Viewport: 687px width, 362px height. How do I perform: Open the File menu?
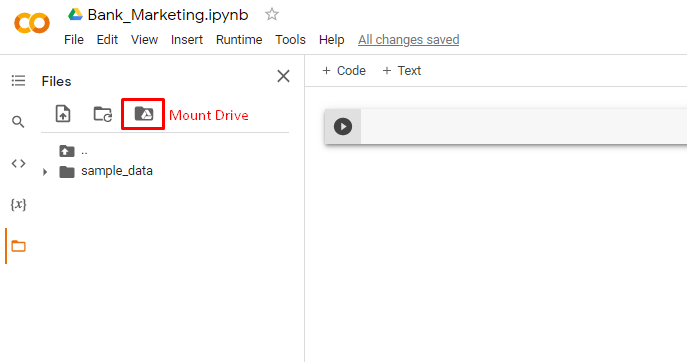pos(74,40)
